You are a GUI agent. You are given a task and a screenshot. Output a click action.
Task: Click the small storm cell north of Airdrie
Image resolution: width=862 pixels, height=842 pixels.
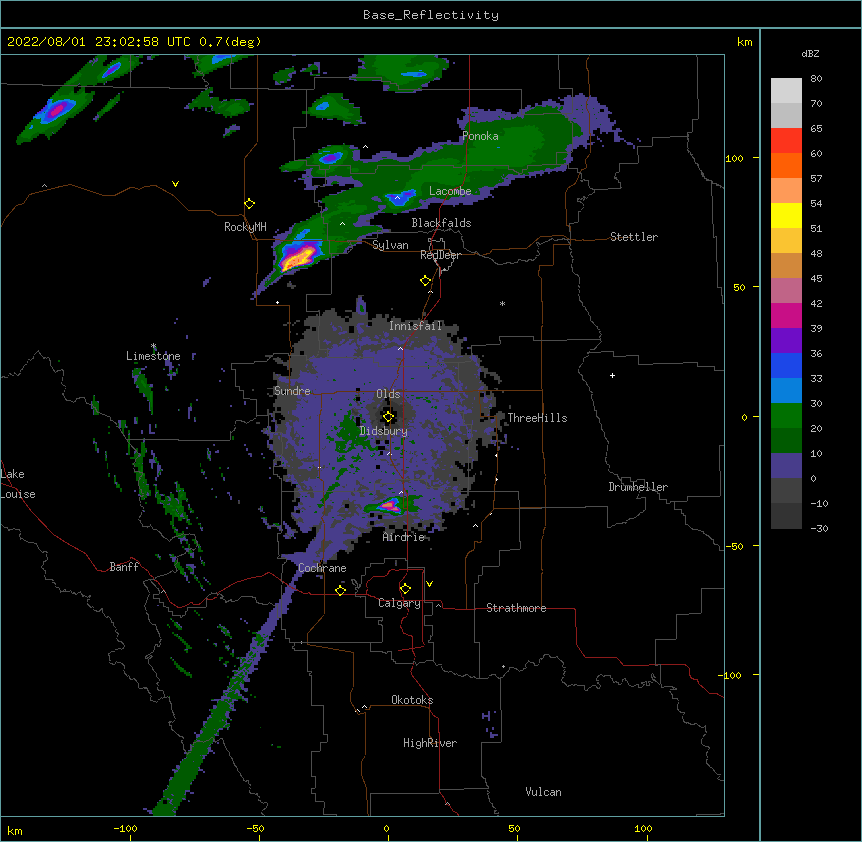click(x=391, y=505)
